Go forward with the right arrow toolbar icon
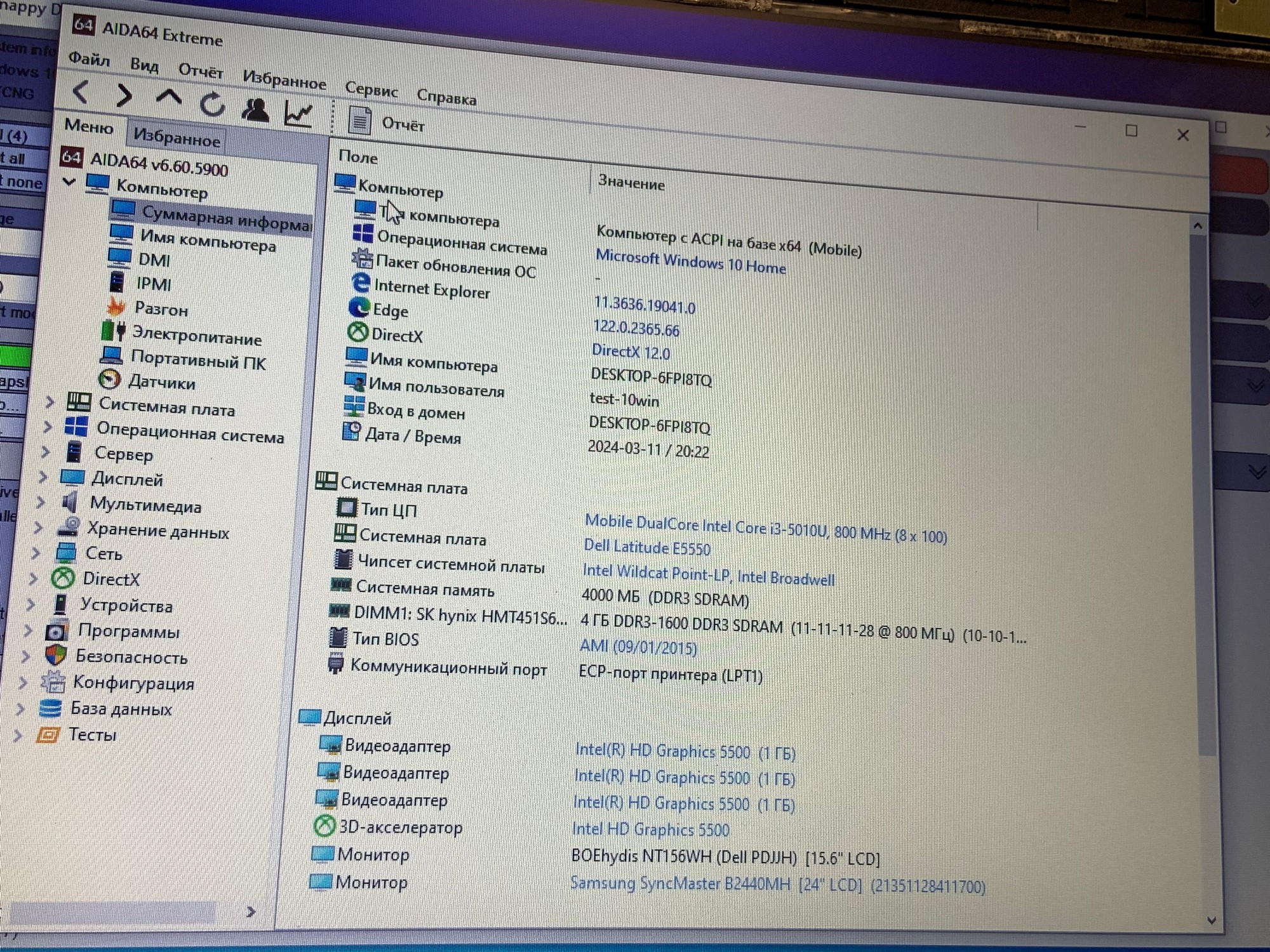Image resolution: width=1270 pixels, height=952 pixels. point(124,95)
